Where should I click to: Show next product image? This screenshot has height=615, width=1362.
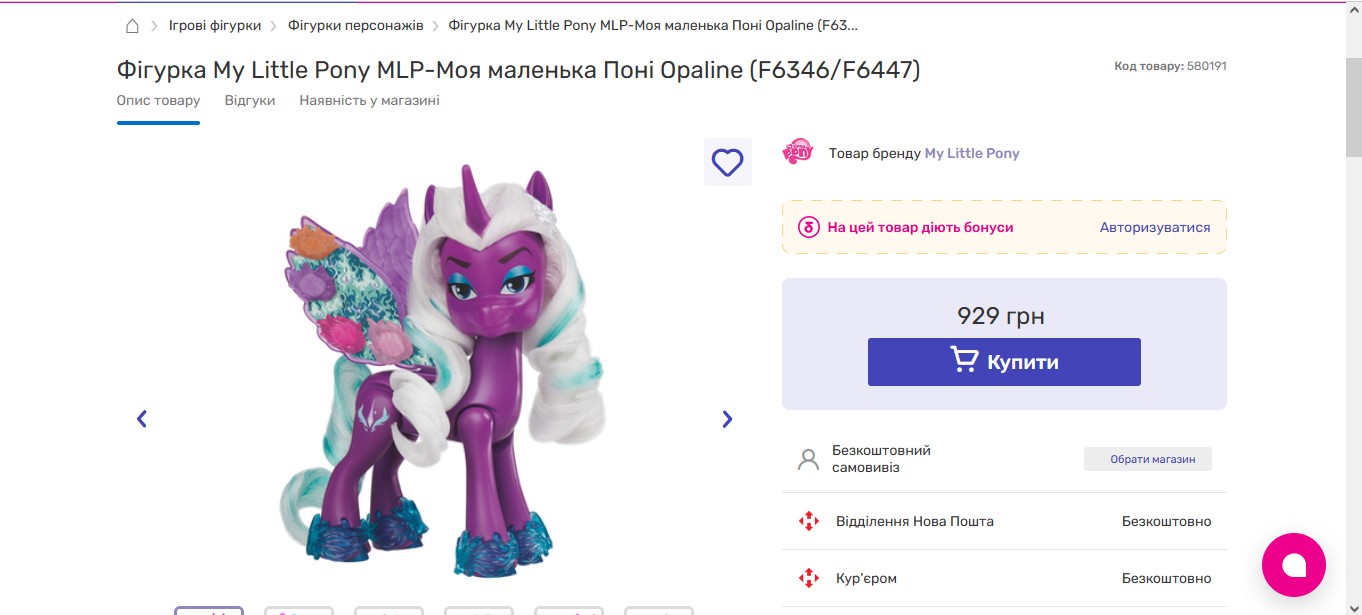click(x=727, y=419)
